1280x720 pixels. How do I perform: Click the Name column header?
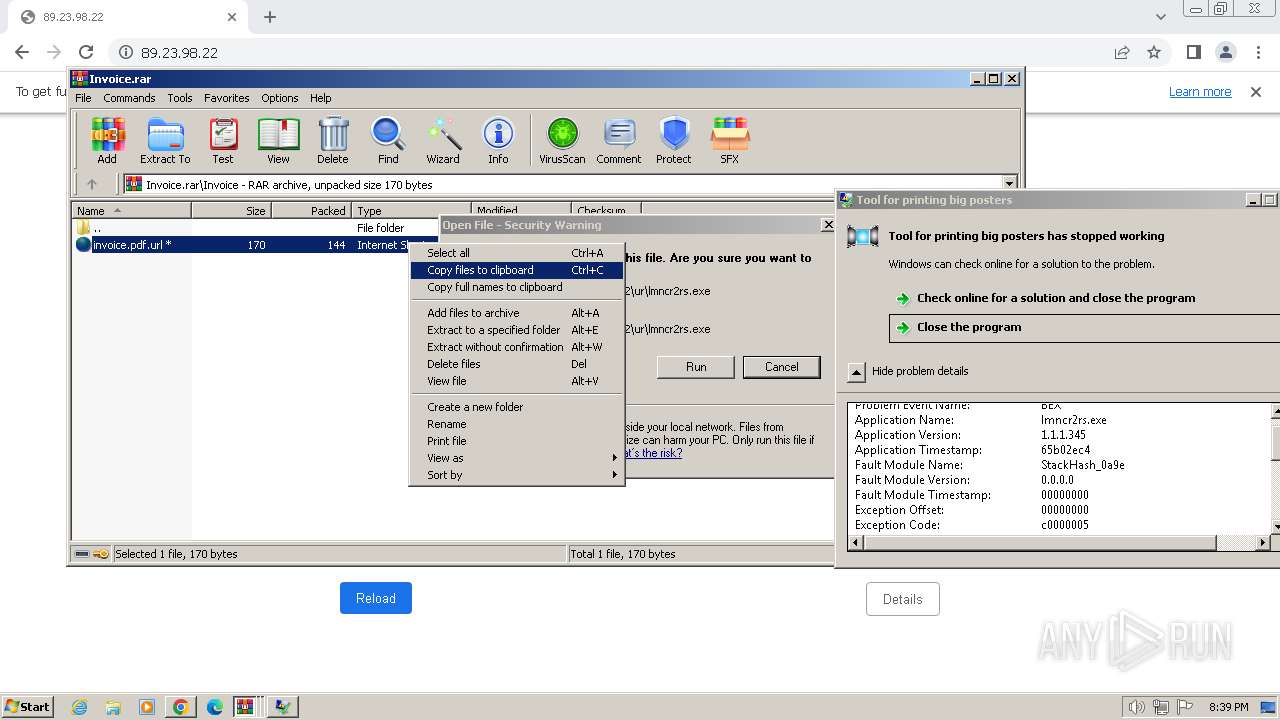tap(131, 210)
